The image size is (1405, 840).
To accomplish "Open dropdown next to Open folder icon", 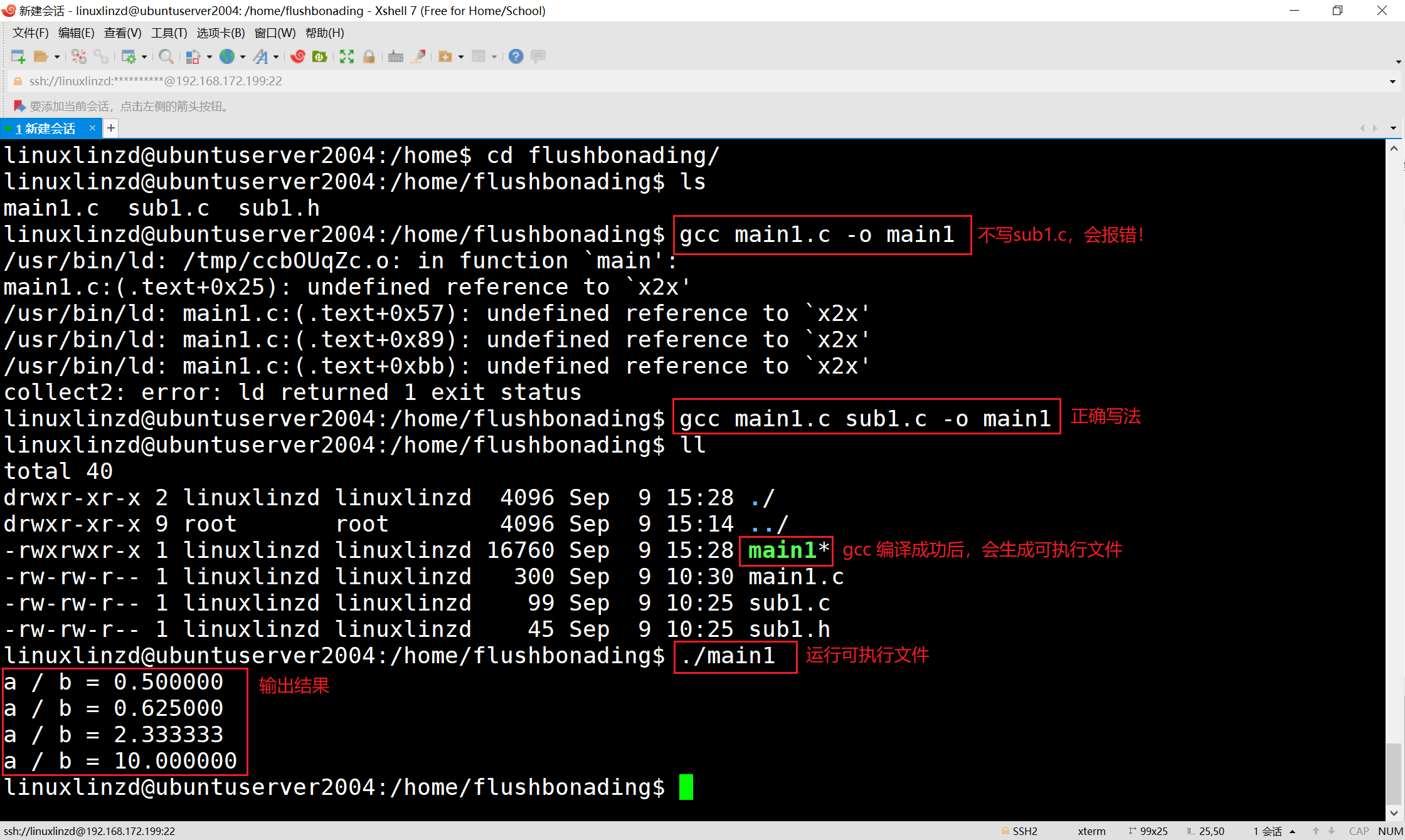I will (x=57, y=57).
